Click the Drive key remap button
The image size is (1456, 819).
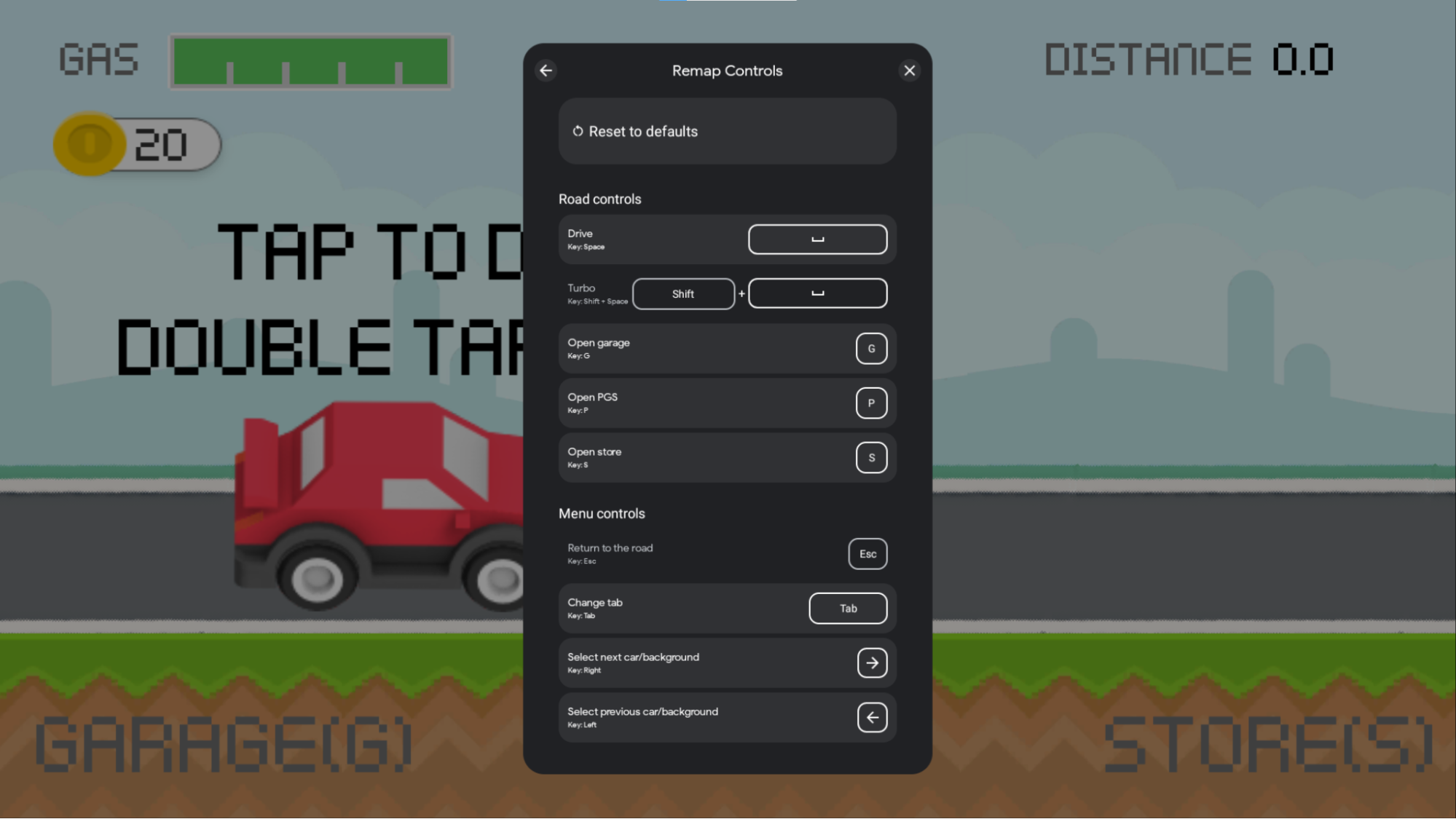[x=817, y=239]
